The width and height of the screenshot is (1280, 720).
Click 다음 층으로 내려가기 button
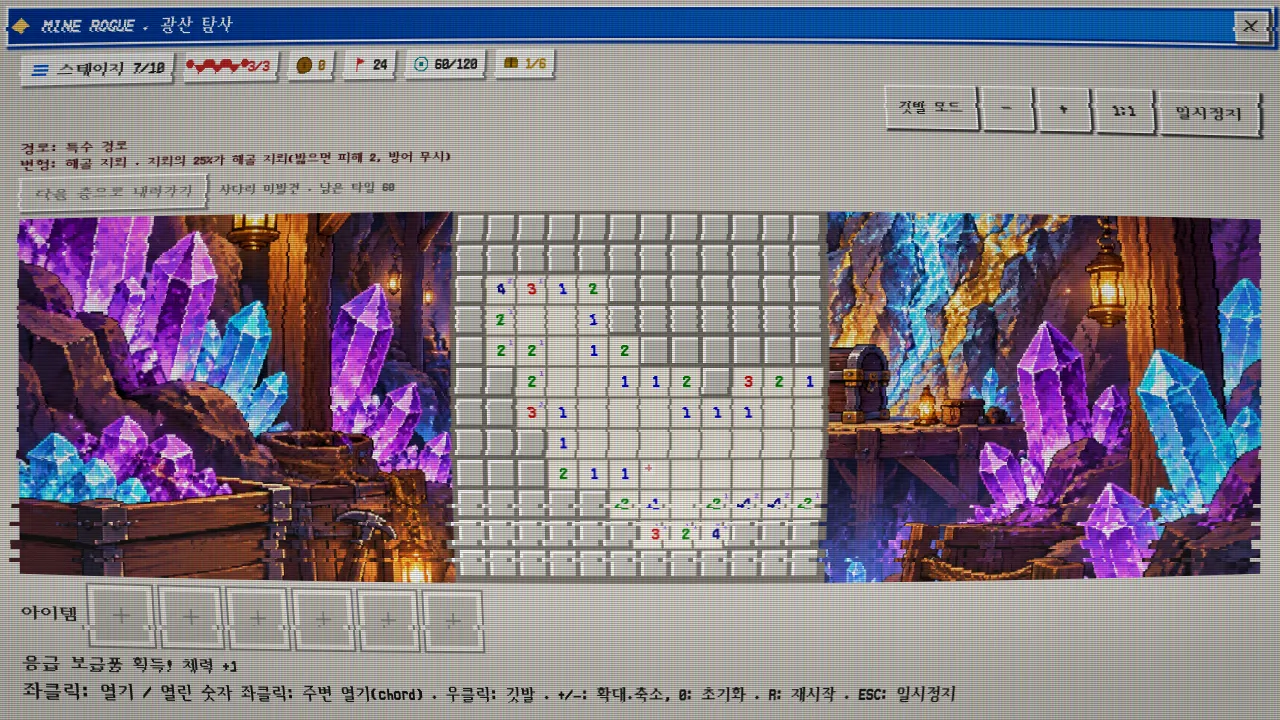pos(113,190)
